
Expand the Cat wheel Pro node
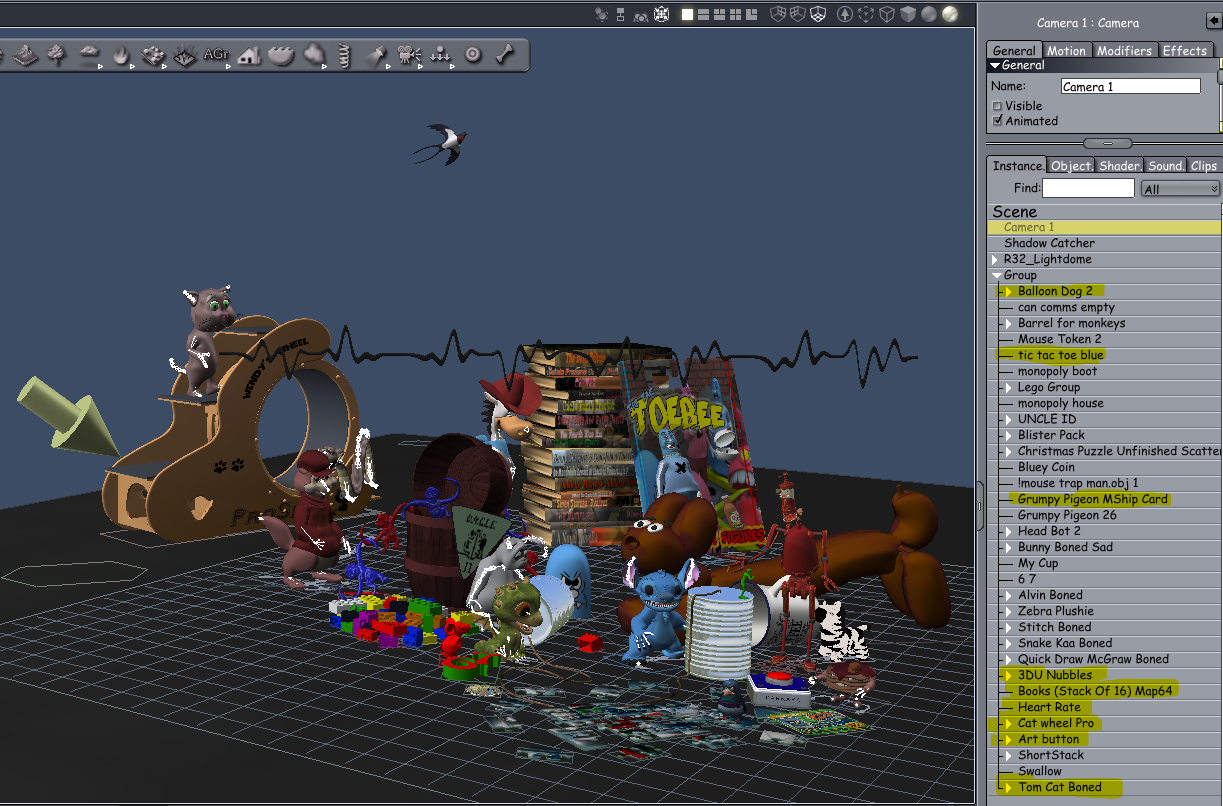[1010, 724]
